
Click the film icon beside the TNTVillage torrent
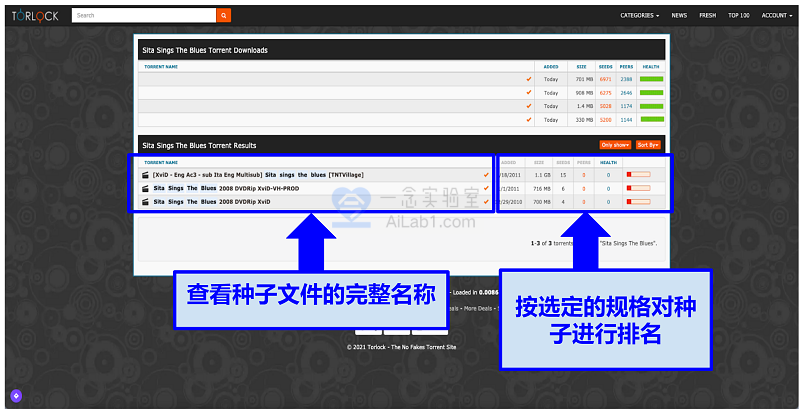(145, 175)
